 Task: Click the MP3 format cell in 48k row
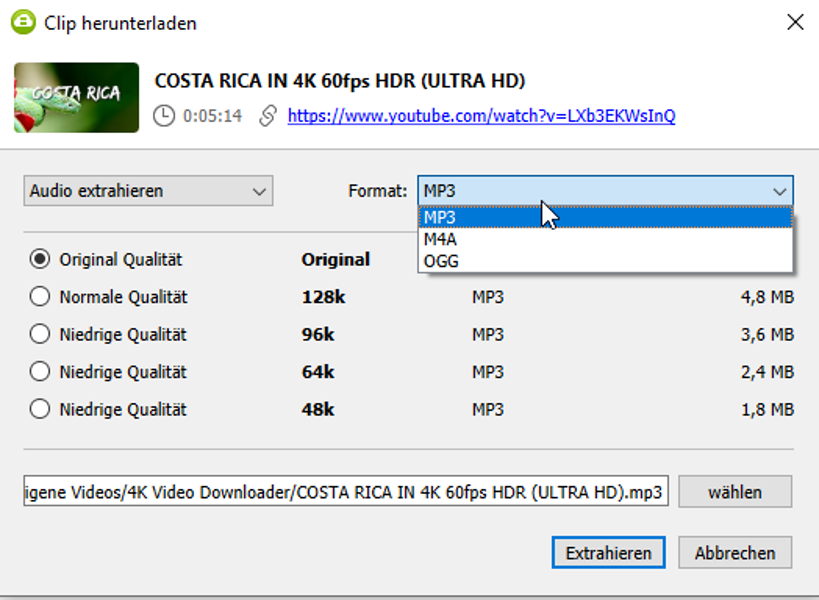pos(488,409)
